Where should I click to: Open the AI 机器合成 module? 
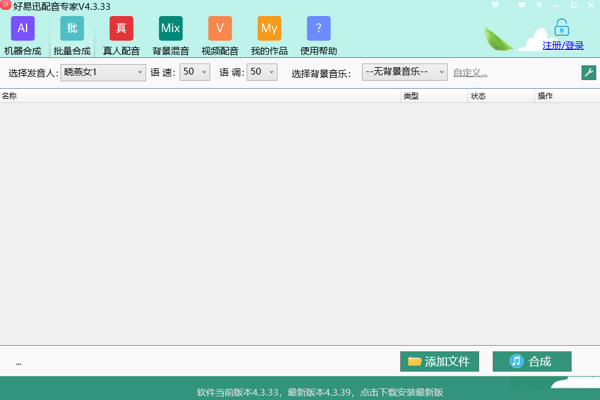point(22,35)
